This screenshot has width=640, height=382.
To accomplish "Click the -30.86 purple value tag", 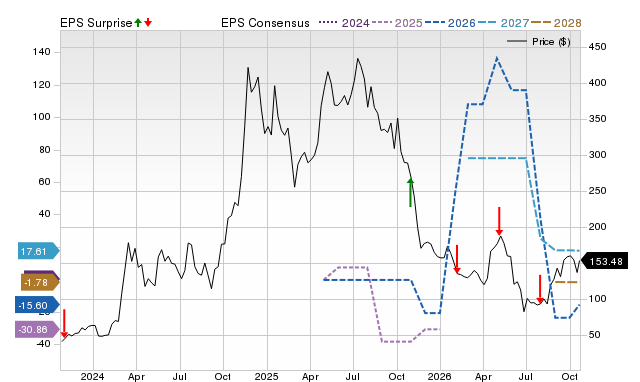I will pyautogui.click(x=37, y=329).
